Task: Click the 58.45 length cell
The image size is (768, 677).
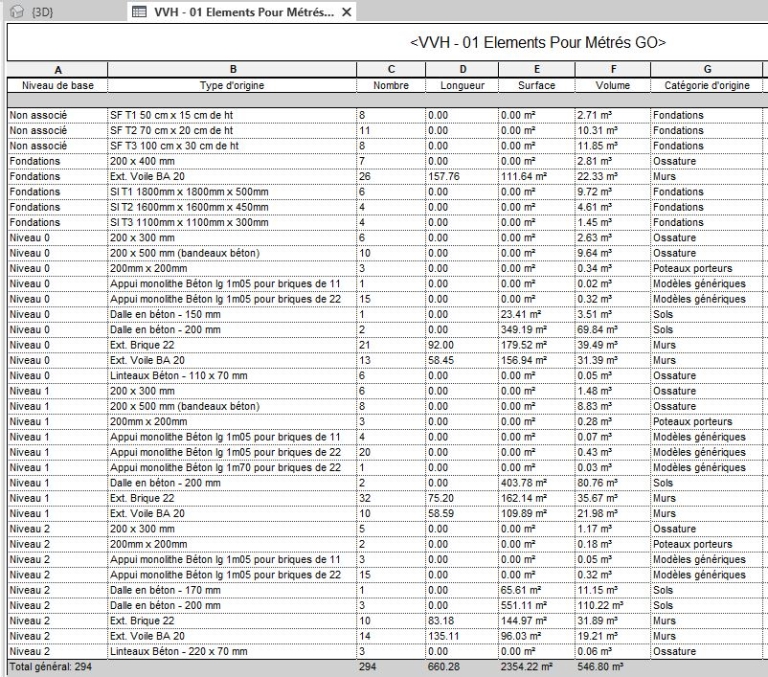Action: (x=462, y=360)
